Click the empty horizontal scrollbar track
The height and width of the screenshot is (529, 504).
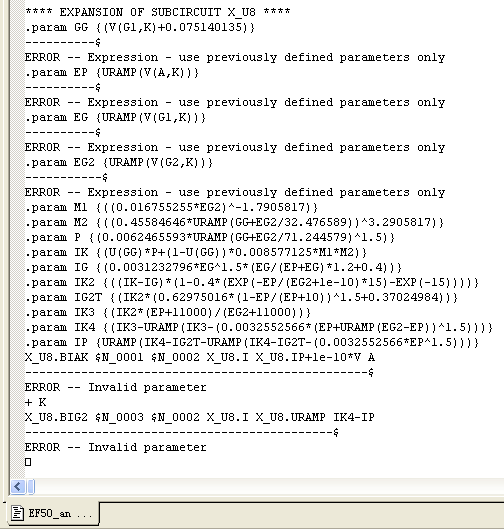coord(269,486)
